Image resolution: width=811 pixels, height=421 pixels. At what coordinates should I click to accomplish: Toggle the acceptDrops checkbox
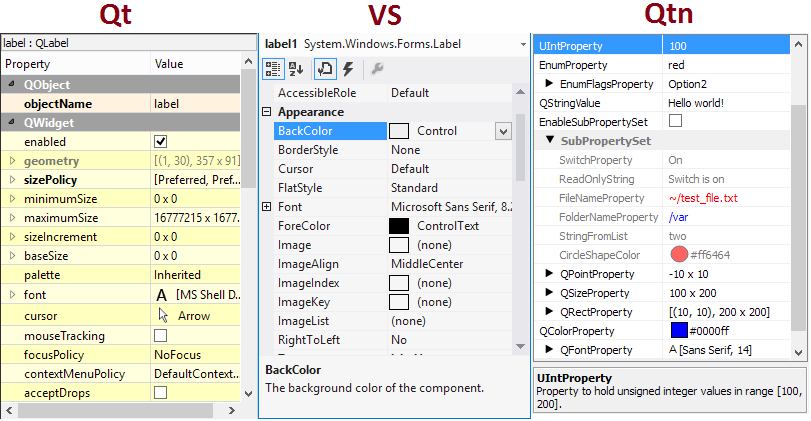[161, 393]
